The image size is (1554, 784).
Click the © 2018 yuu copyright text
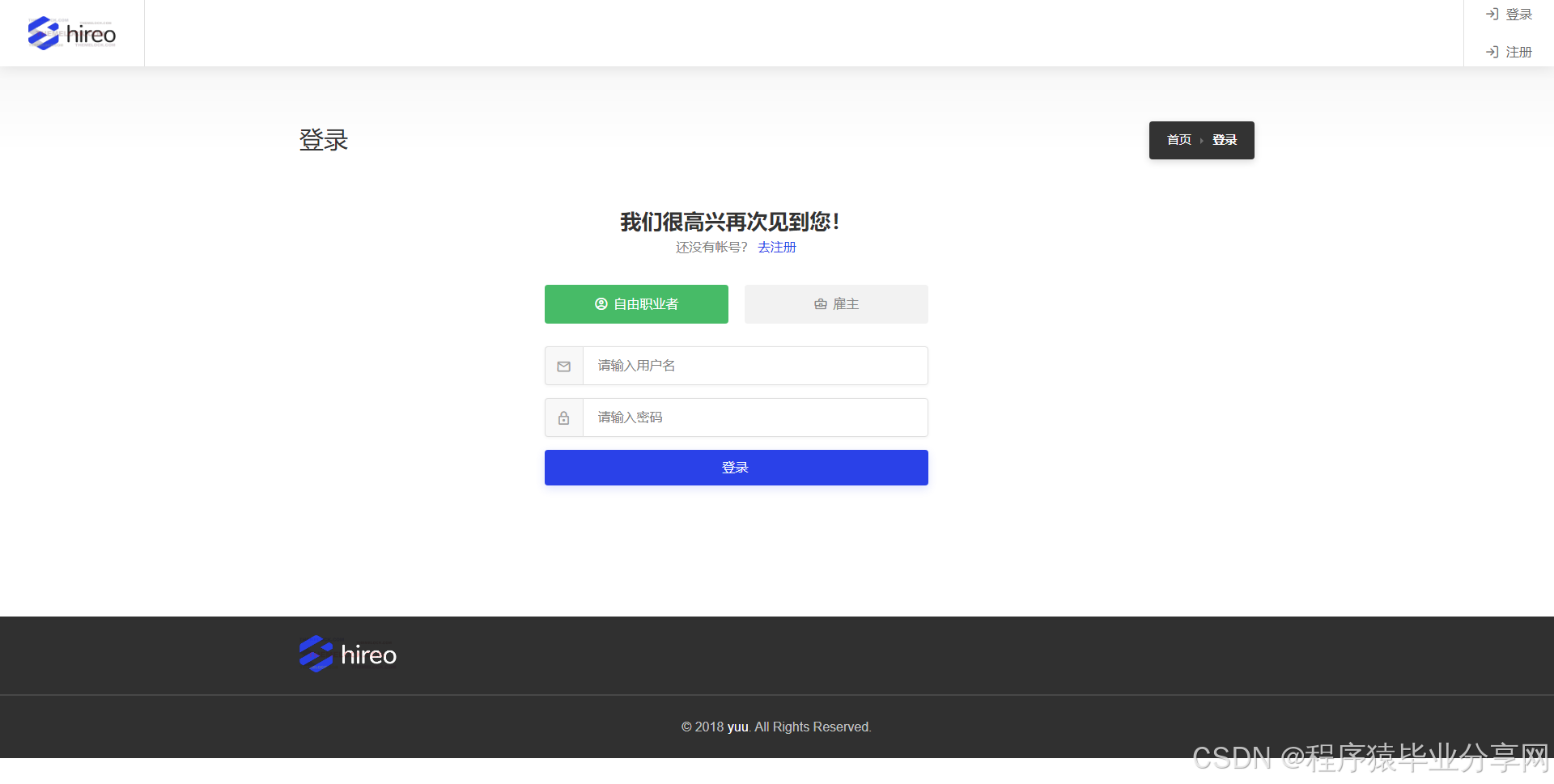[776, 727]
